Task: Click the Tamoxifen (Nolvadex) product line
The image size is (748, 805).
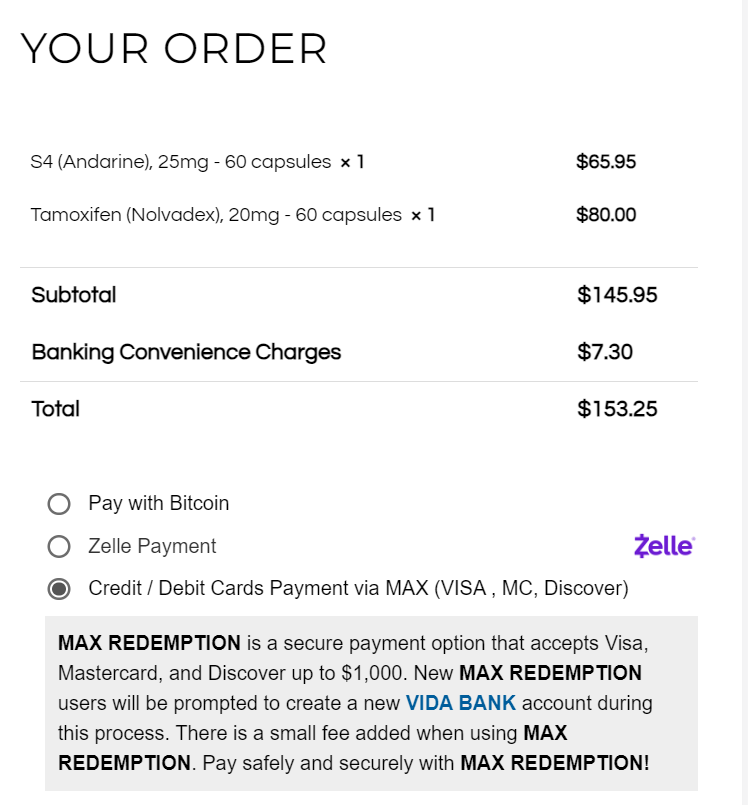Action: (x=232, y=215)
